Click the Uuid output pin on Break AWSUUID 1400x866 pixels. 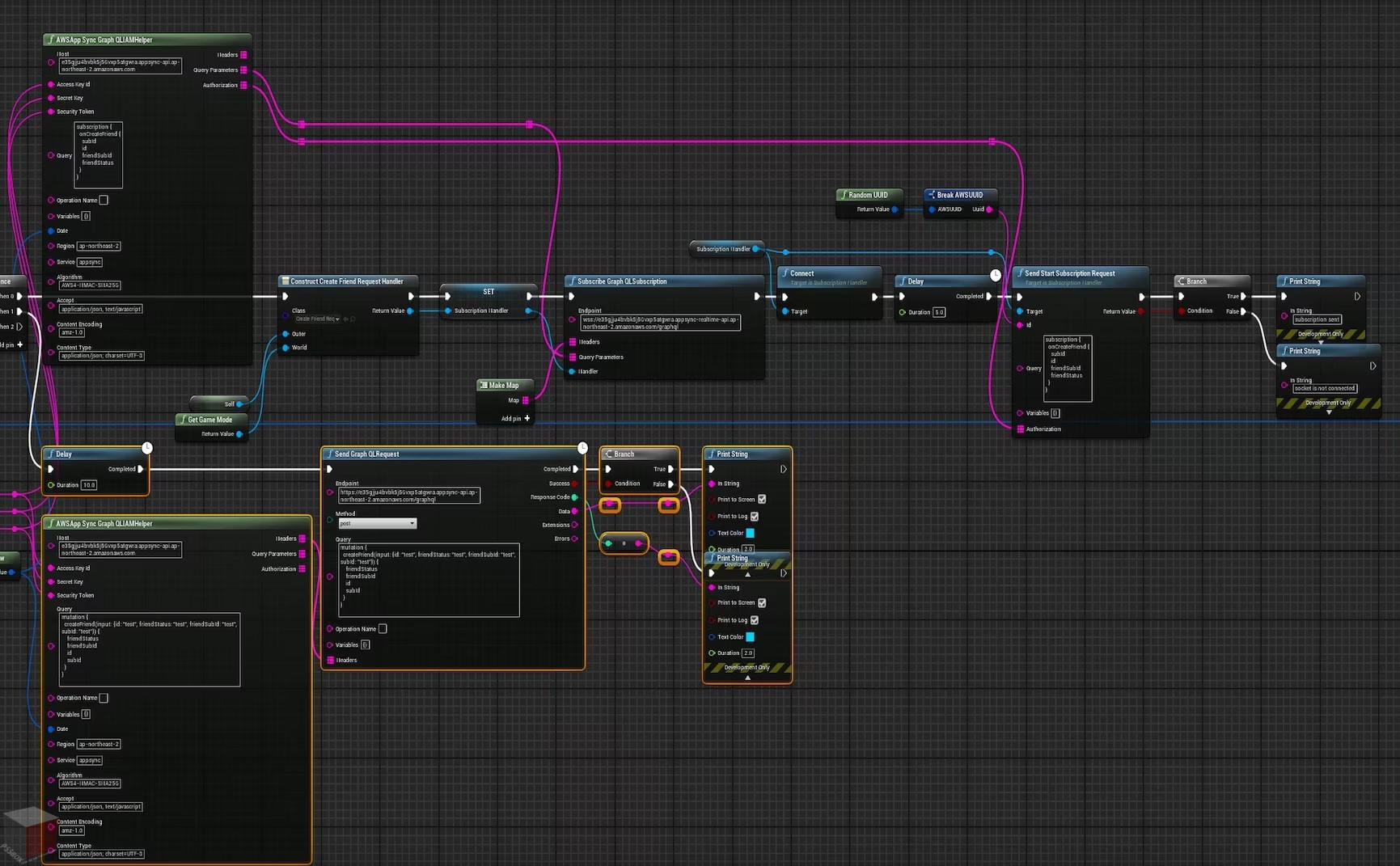(x=989, y=209)
